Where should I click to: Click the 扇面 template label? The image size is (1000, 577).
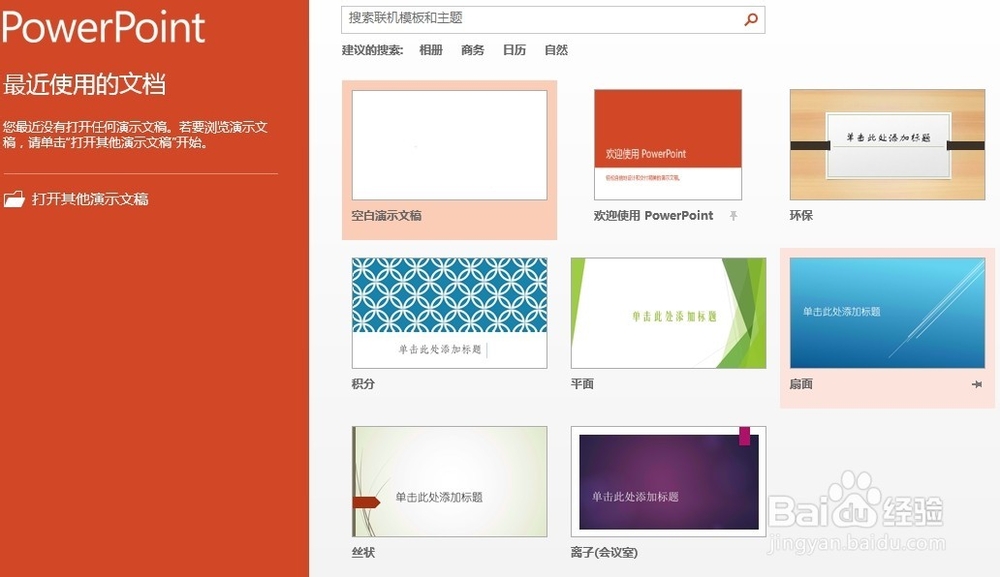tap(801, 384)
